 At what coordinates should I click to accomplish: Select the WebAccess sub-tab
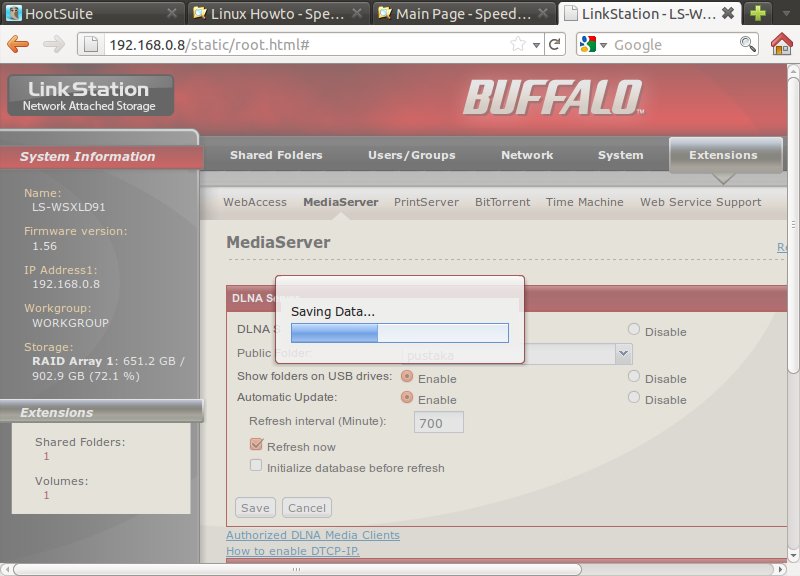point(255,202)
